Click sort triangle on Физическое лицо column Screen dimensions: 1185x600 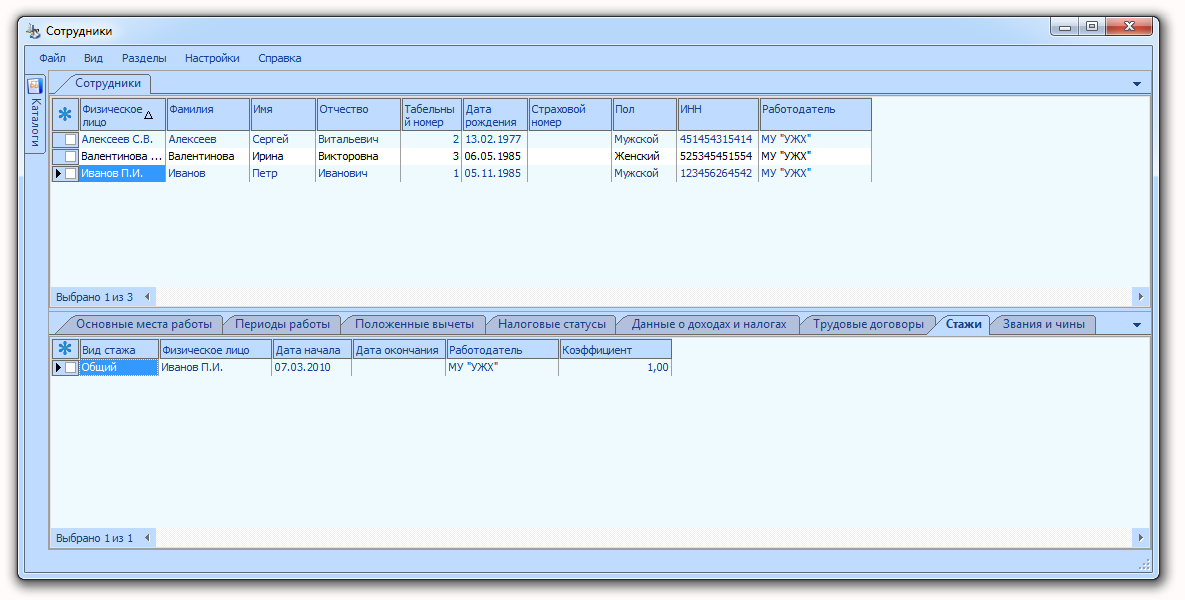point(149,116)
